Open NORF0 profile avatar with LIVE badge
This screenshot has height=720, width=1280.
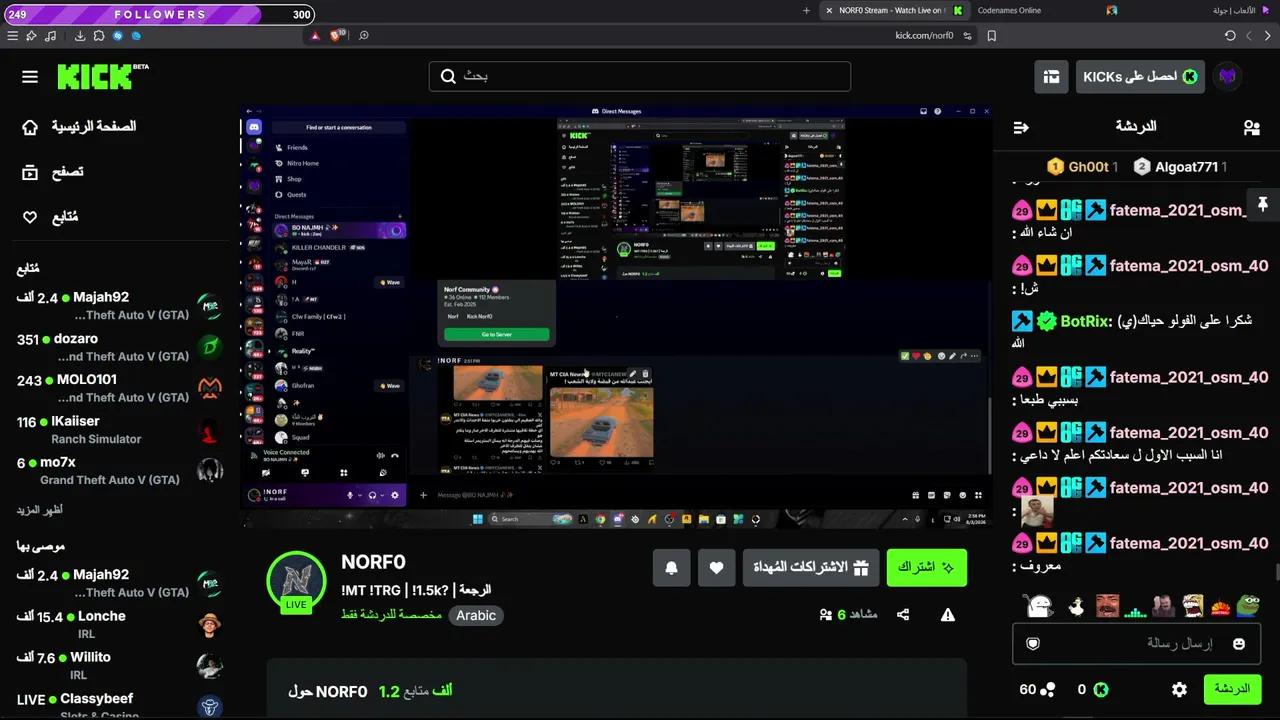pyautogui.click(x=296, y=580)
